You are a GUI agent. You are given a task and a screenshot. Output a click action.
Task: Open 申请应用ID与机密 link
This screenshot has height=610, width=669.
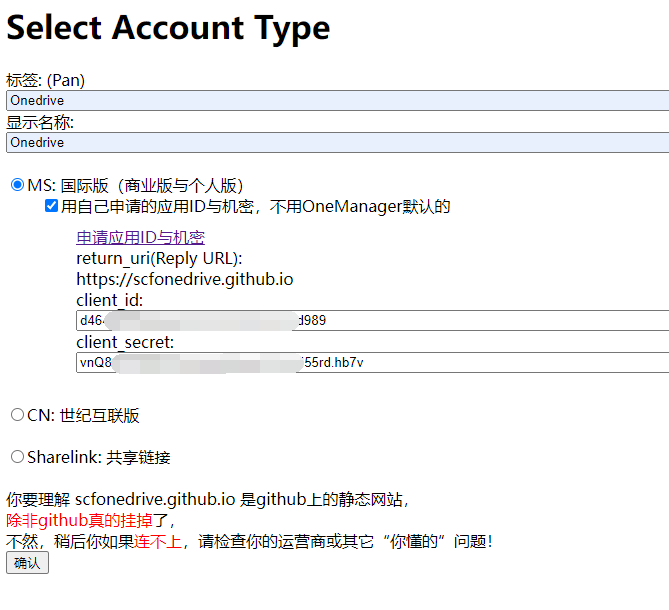tap(140, 238)
